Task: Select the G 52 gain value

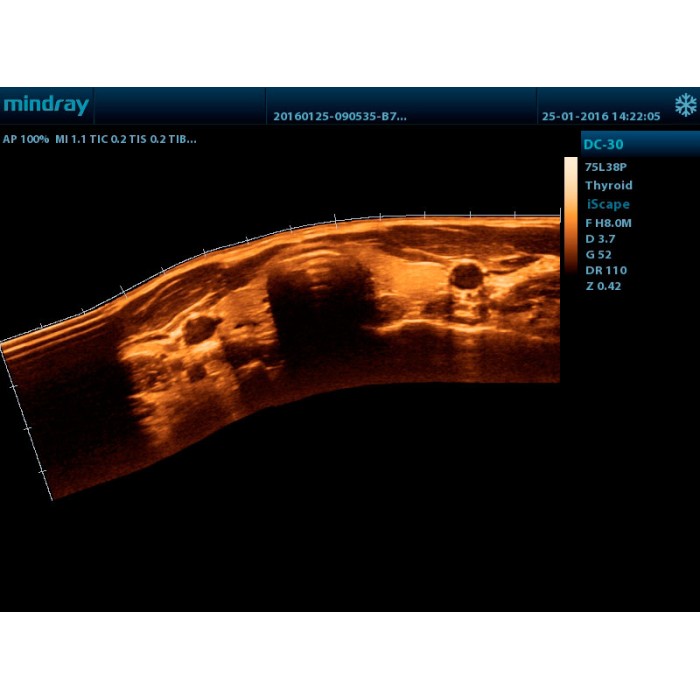Action: click(598, 255)
